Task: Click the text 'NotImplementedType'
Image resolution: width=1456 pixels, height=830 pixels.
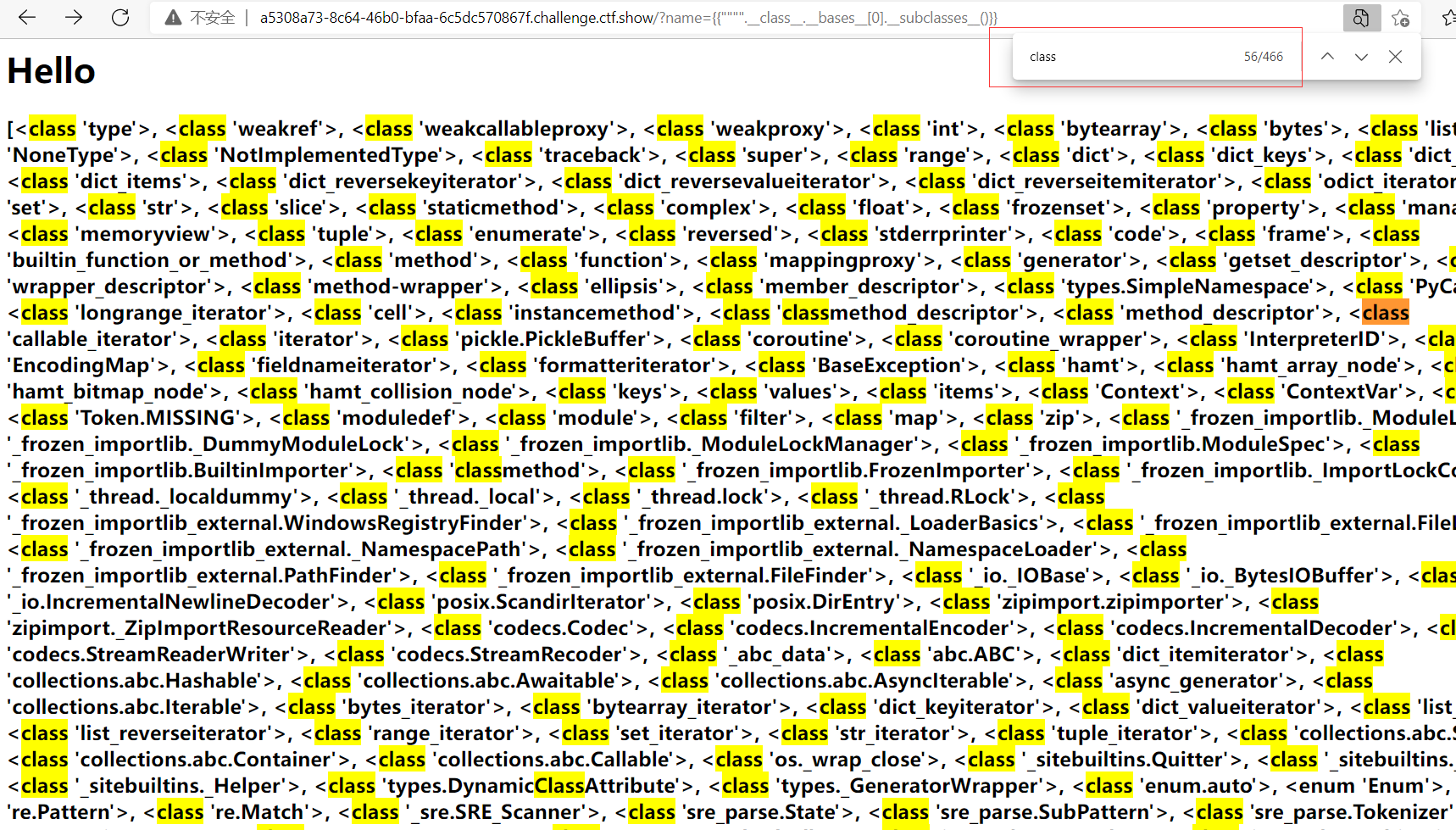Action: [x=331, y=155]
